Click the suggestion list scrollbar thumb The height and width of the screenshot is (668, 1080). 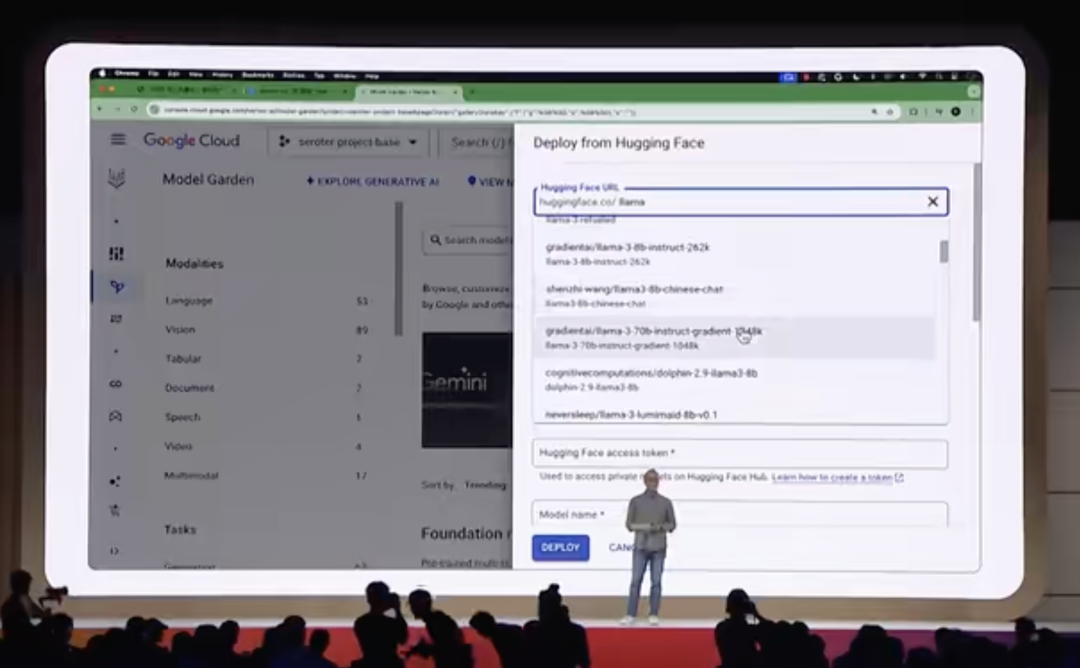[x=944, y=251]
